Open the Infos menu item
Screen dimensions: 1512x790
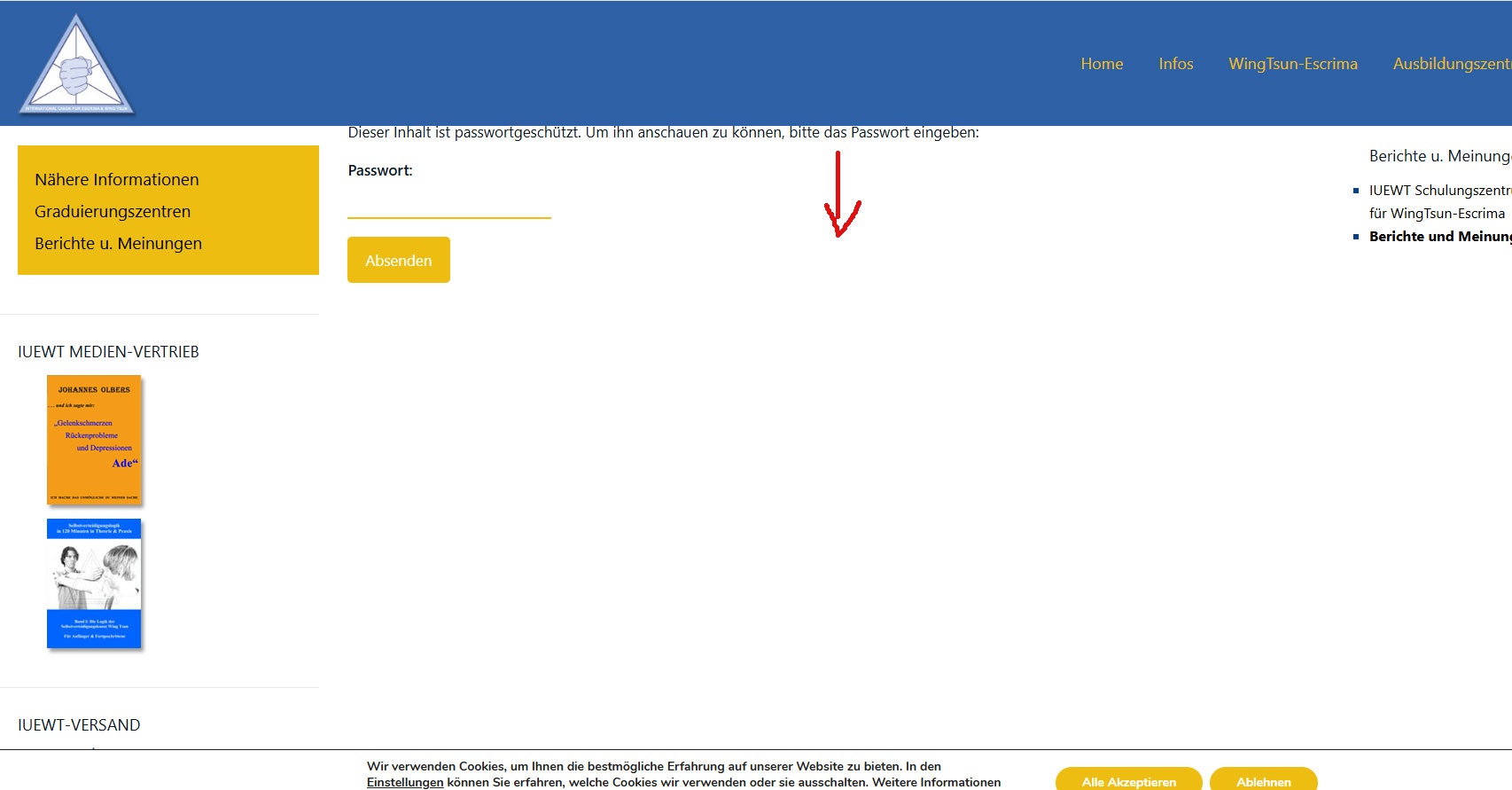click(x=1175, y=64)
